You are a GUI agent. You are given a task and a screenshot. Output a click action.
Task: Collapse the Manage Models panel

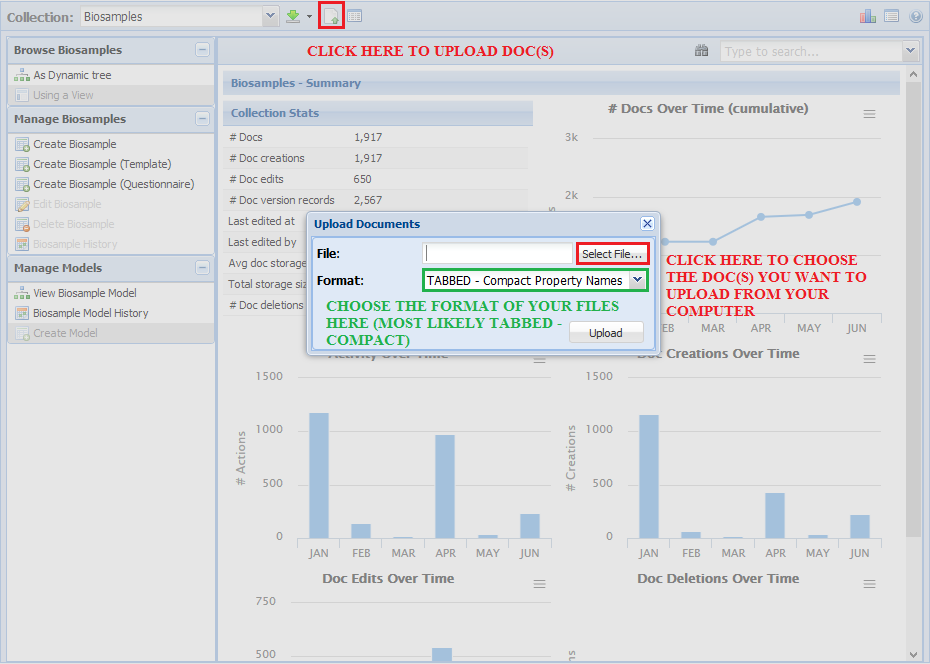tap(203, 268)
